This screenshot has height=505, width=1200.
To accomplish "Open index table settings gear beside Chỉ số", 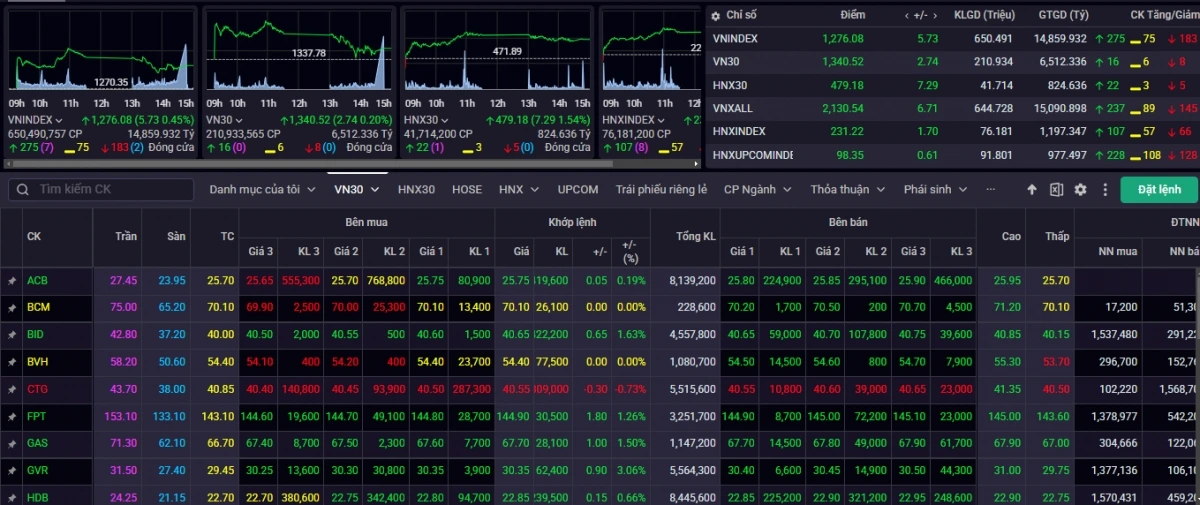I will pos(714,16).
